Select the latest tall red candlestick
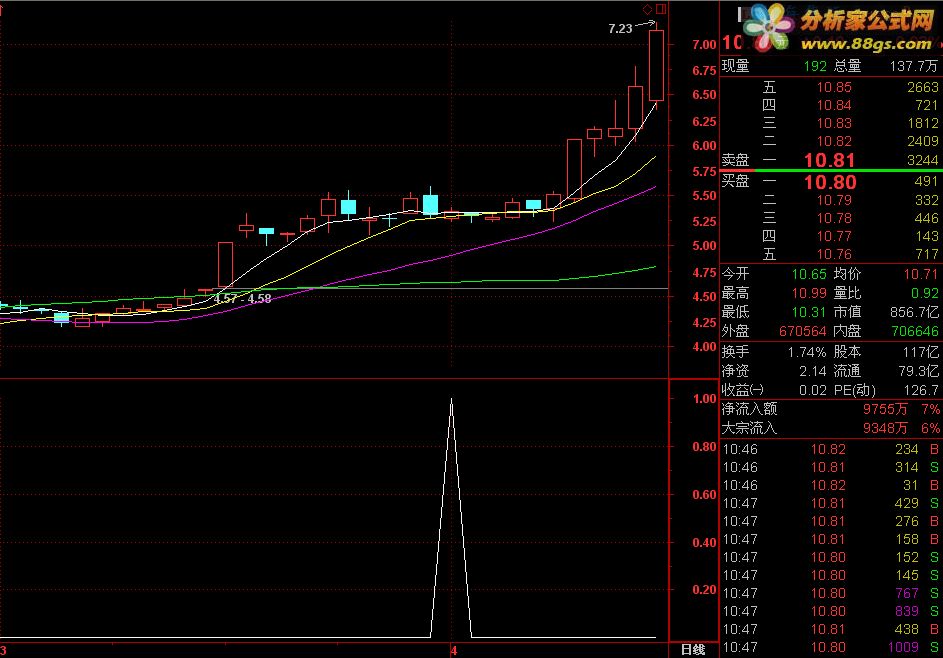Screen dimensions: 943x658 tap(656, 65)
